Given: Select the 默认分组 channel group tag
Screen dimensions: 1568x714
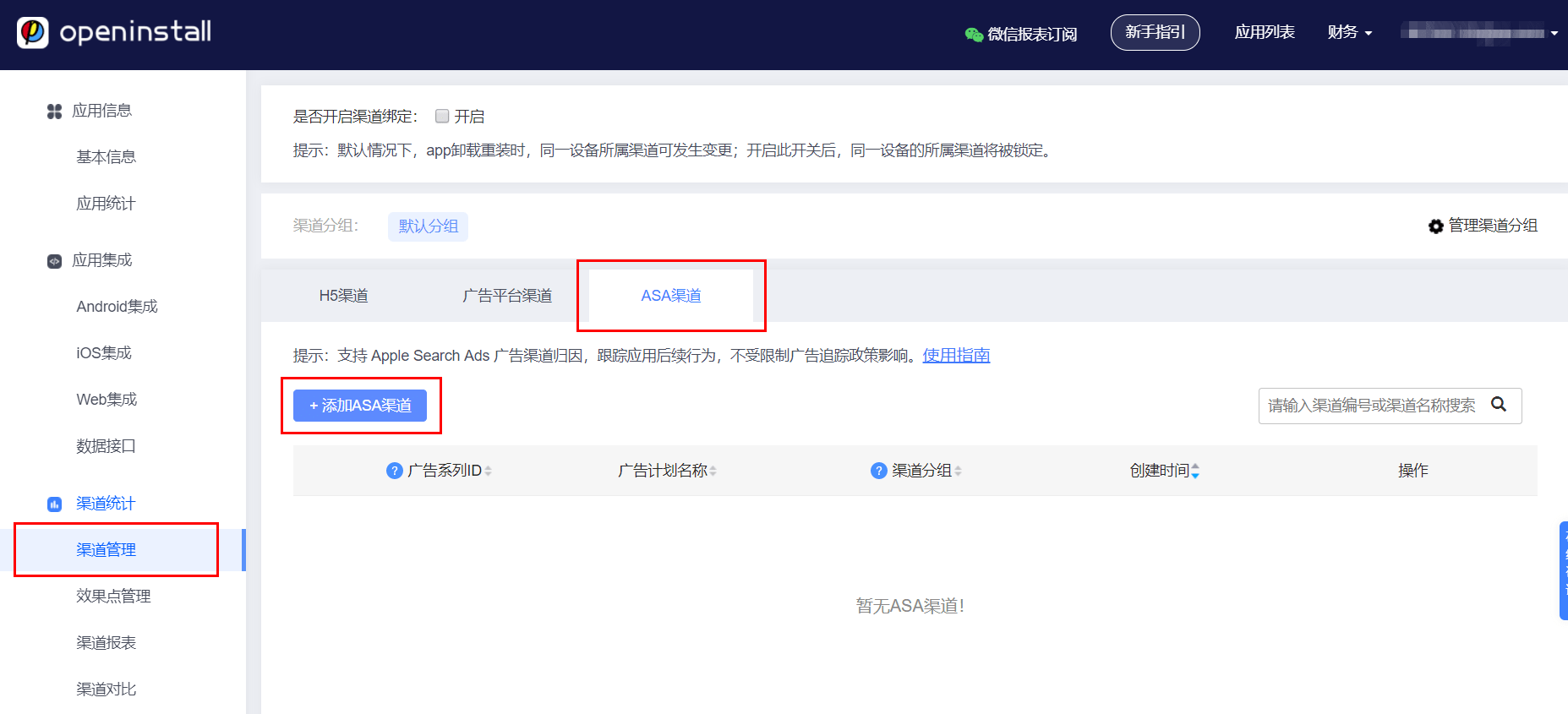Looking at the screenshot, I should pyautogui.click(x=428, y=226).
